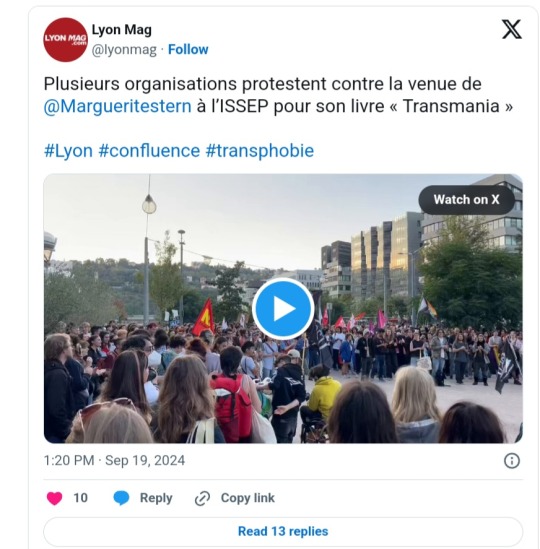Viewport: 540px width, 549px height.
Task: Click the Reply text label
Action: tap(156, 498)
